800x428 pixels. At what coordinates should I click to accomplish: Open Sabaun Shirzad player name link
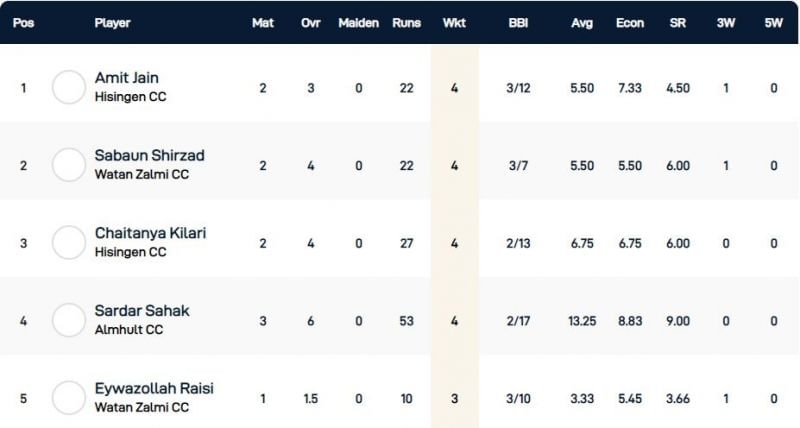[x=149, y=155]
